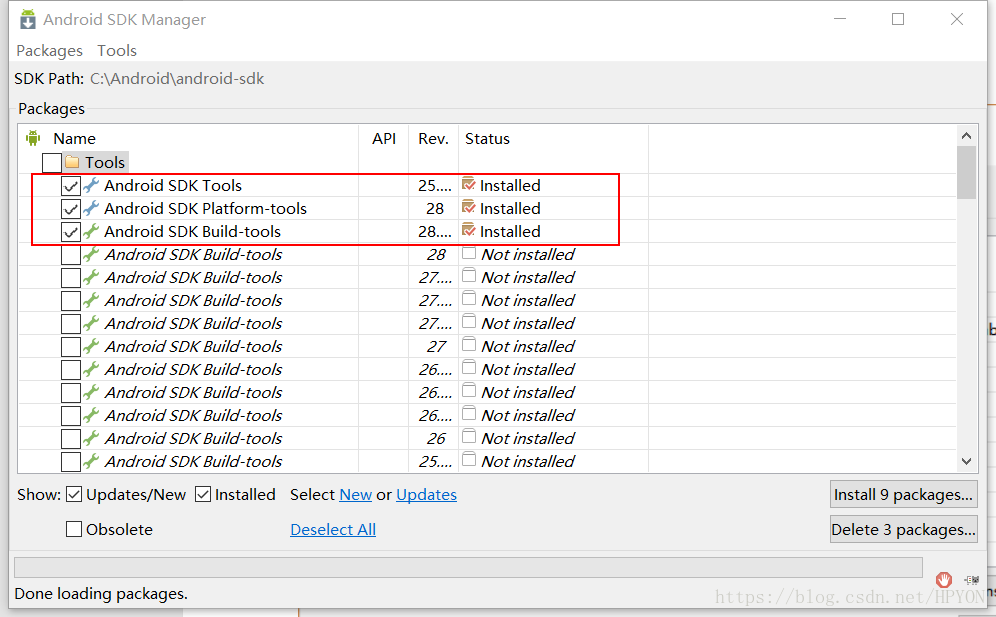Click Not installed status icon for Build-tools rev 28
The height and width of the screenshot is (617, 996).
(469, 253)
